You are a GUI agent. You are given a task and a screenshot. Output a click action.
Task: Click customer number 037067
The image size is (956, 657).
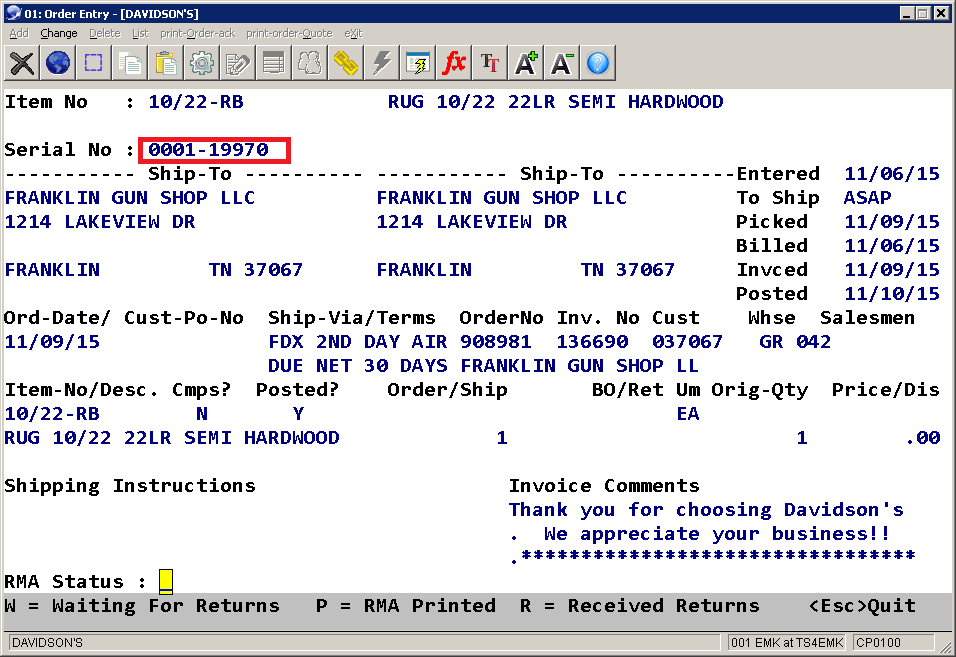pos(687,342)
